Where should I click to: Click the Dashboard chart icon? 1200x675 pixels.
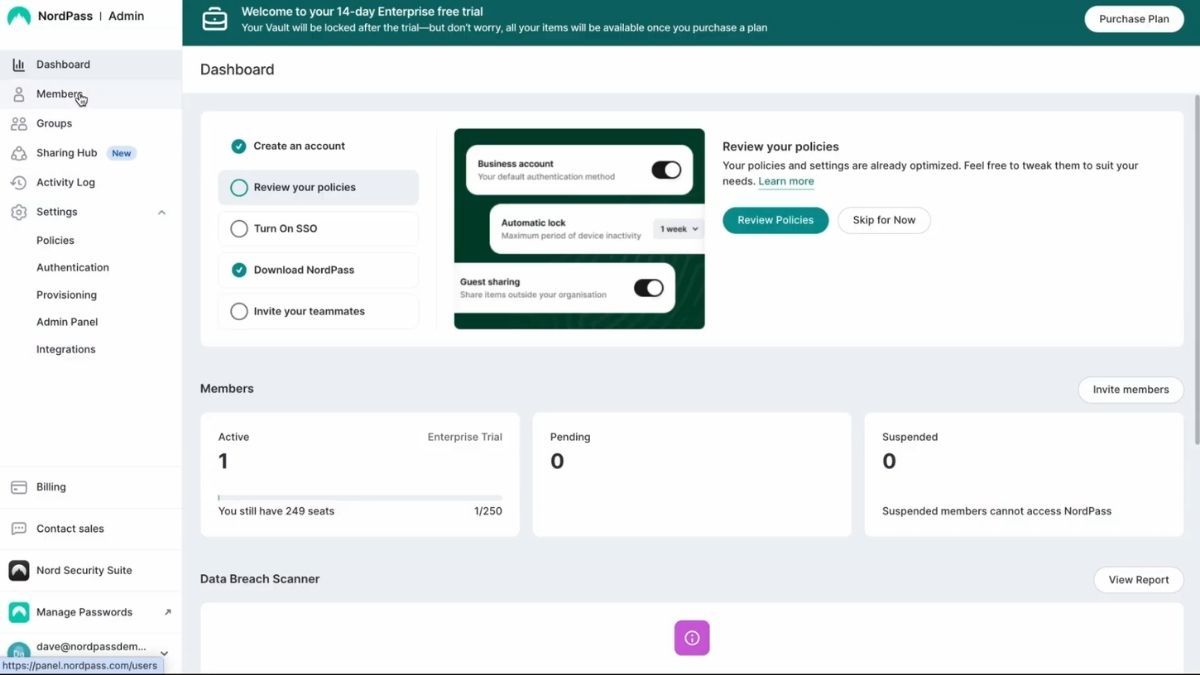pyautogui.click(x=18, y=65)
